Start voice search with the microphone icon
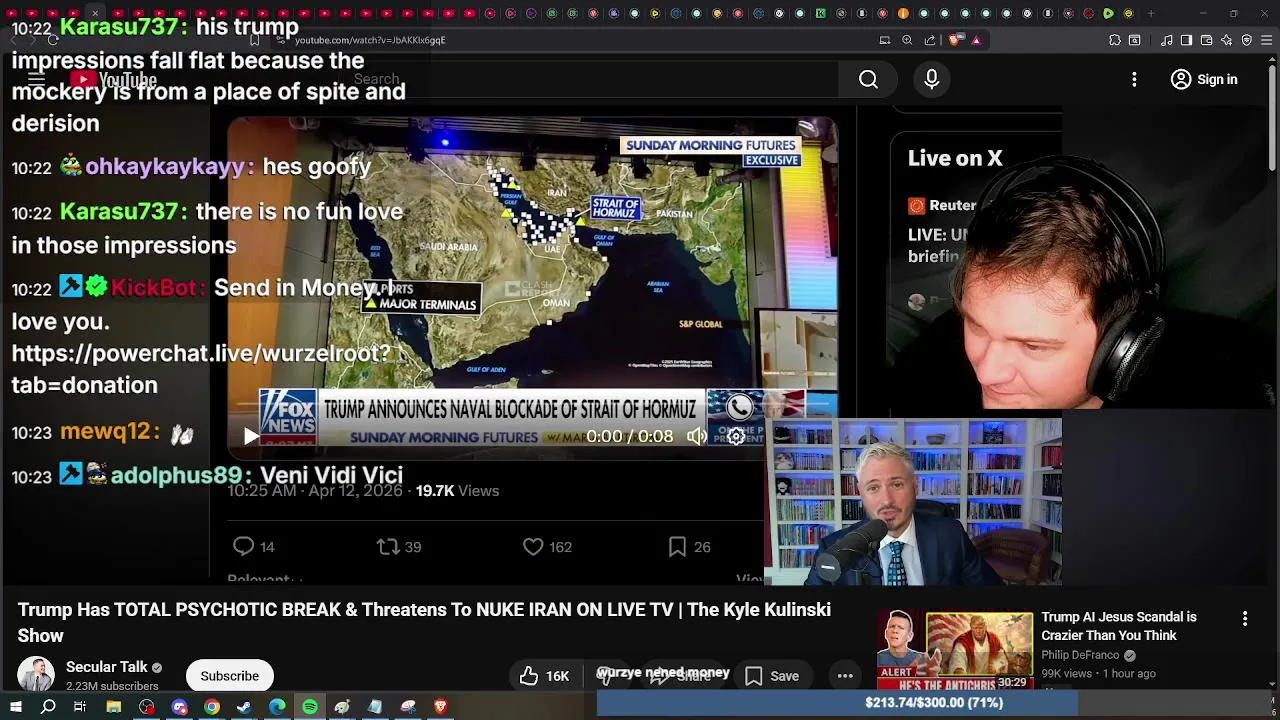1280x720 pixels. [x=931, y=79]
